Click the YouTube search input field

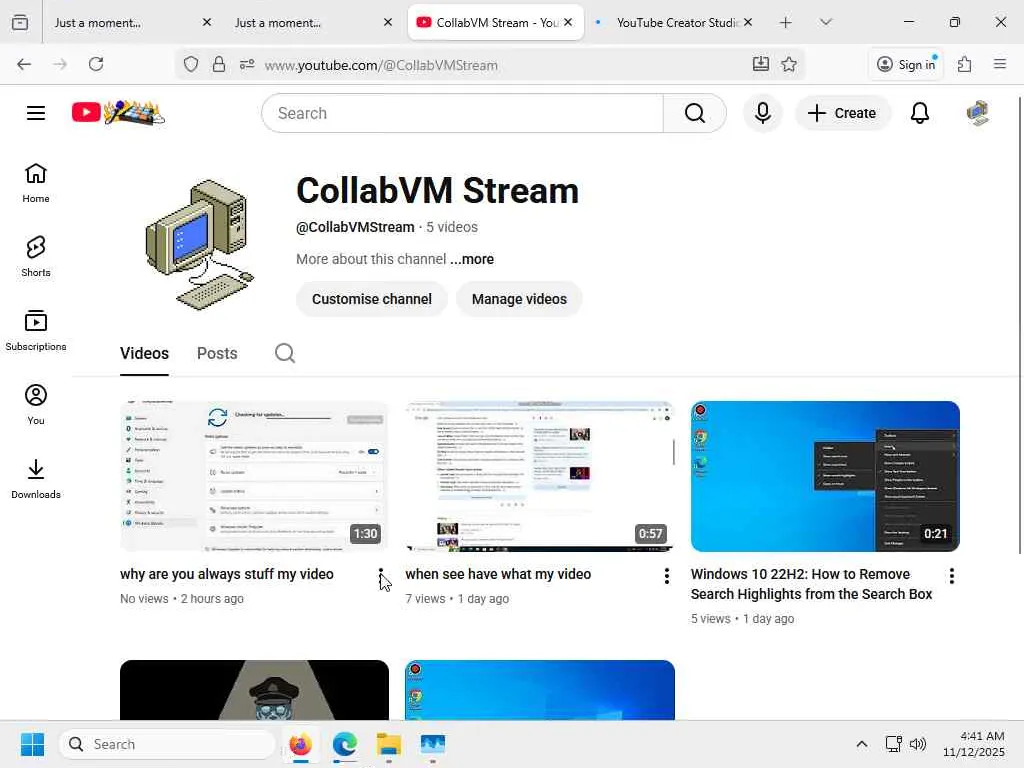pyautogui.click(x=462, y=113)
